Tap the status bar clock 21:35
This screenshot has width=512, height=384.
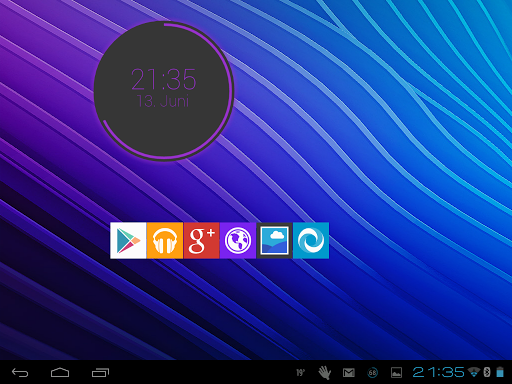(438, 372)
